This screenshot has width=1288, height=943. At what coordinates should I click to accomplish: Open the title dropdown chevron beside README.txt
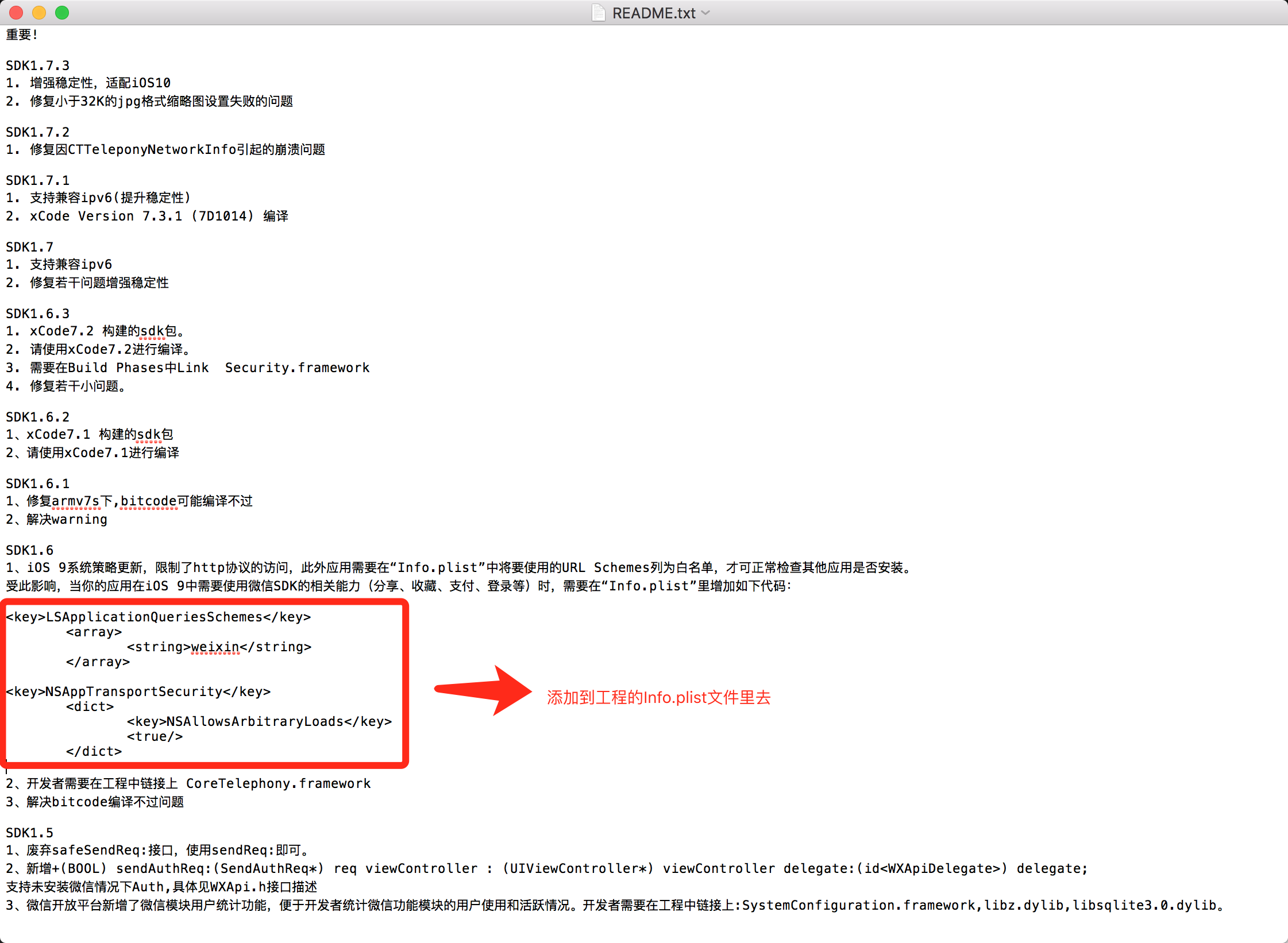(x=706, y=13)
